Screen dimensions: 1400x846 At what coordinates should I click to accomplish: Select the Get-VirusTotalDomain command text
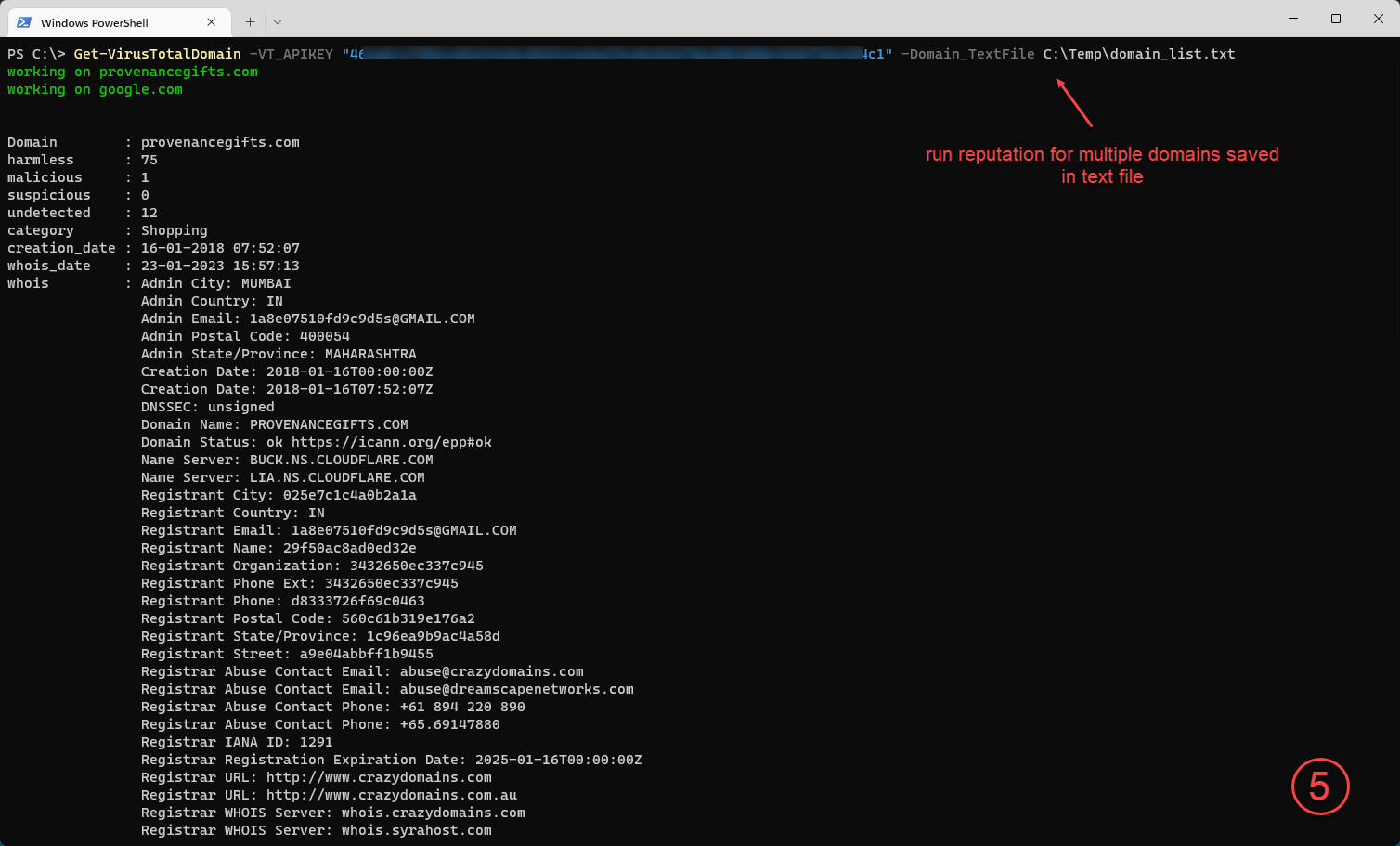pyautogui.click(x=157, y=53)
